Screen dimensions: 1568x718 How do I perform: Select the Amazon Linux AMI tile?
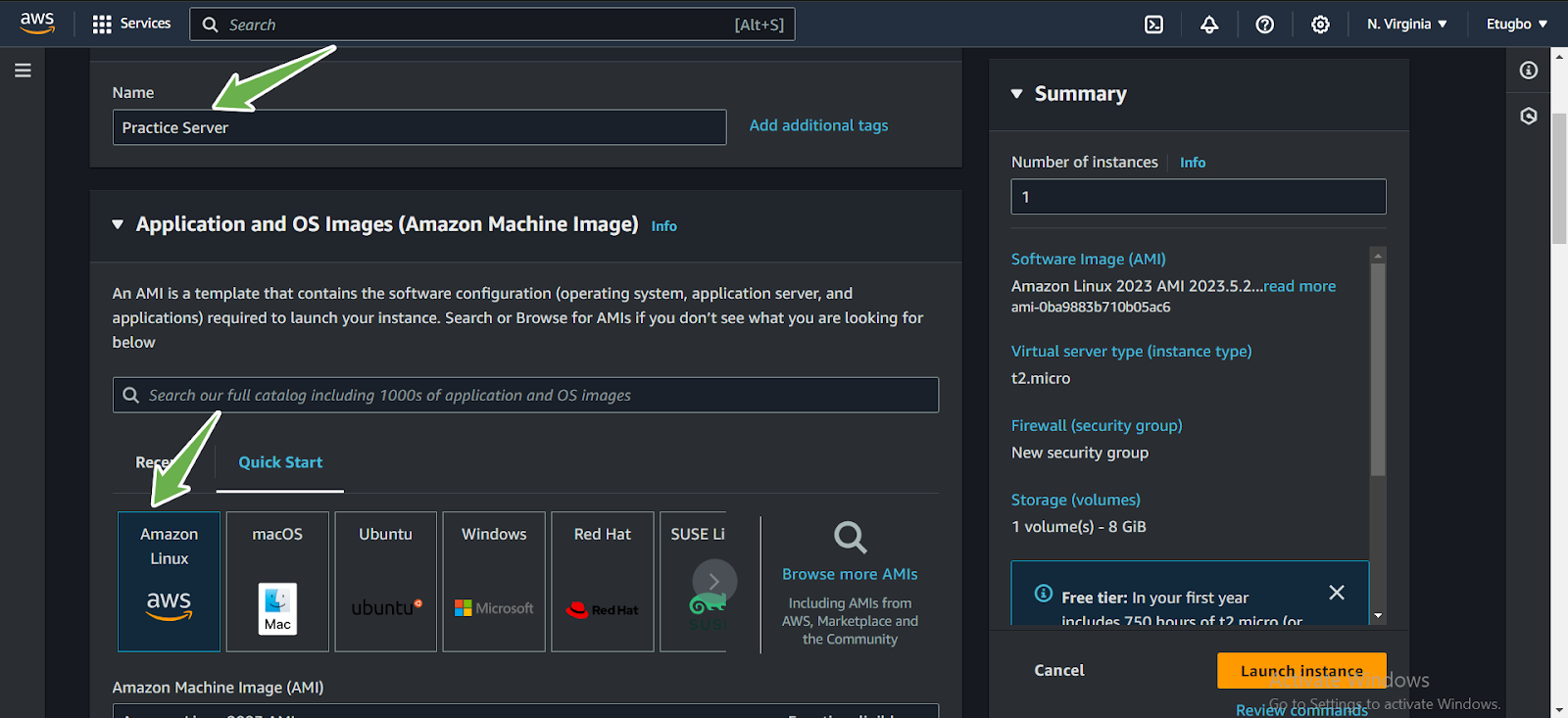170,582
